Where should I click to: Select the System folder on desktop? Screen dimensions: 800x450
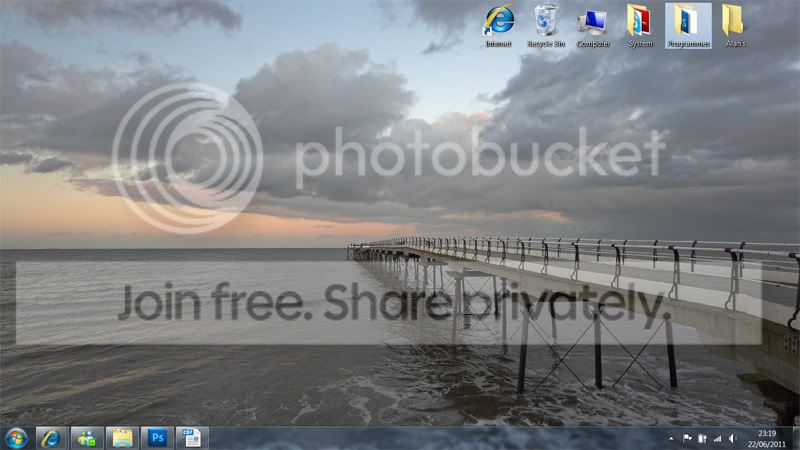(x=640, y=24)
